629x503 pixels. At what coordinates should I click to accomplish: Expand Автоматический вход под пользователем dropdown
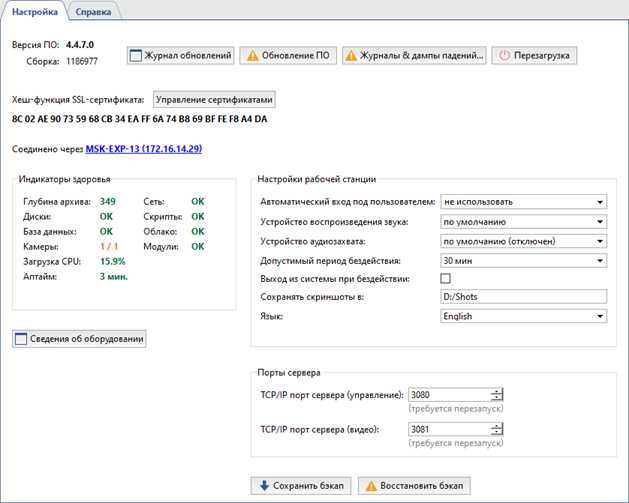523,202
